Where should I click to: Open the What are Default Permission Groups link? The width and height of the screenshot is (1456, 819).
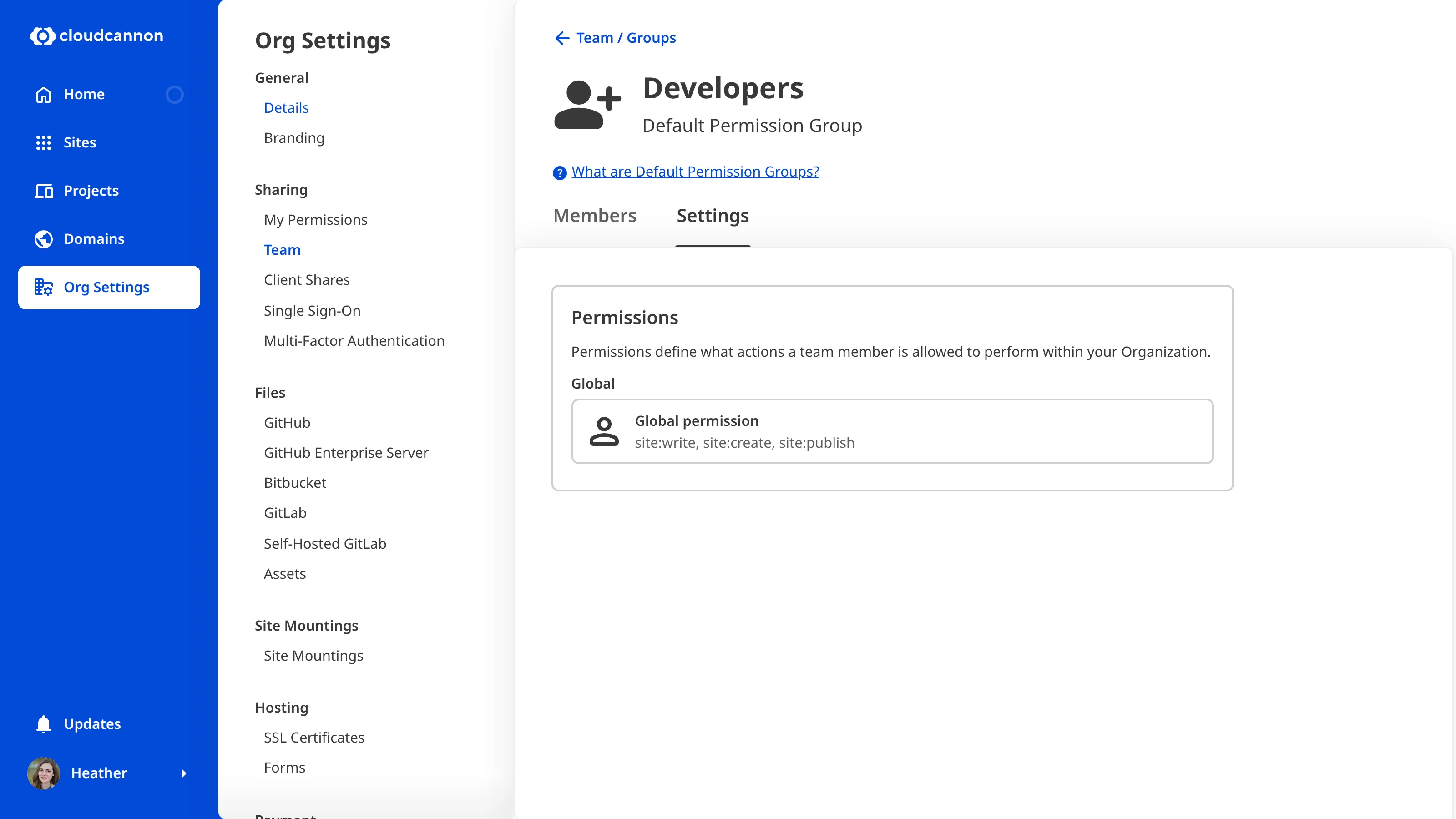(694, 171)
